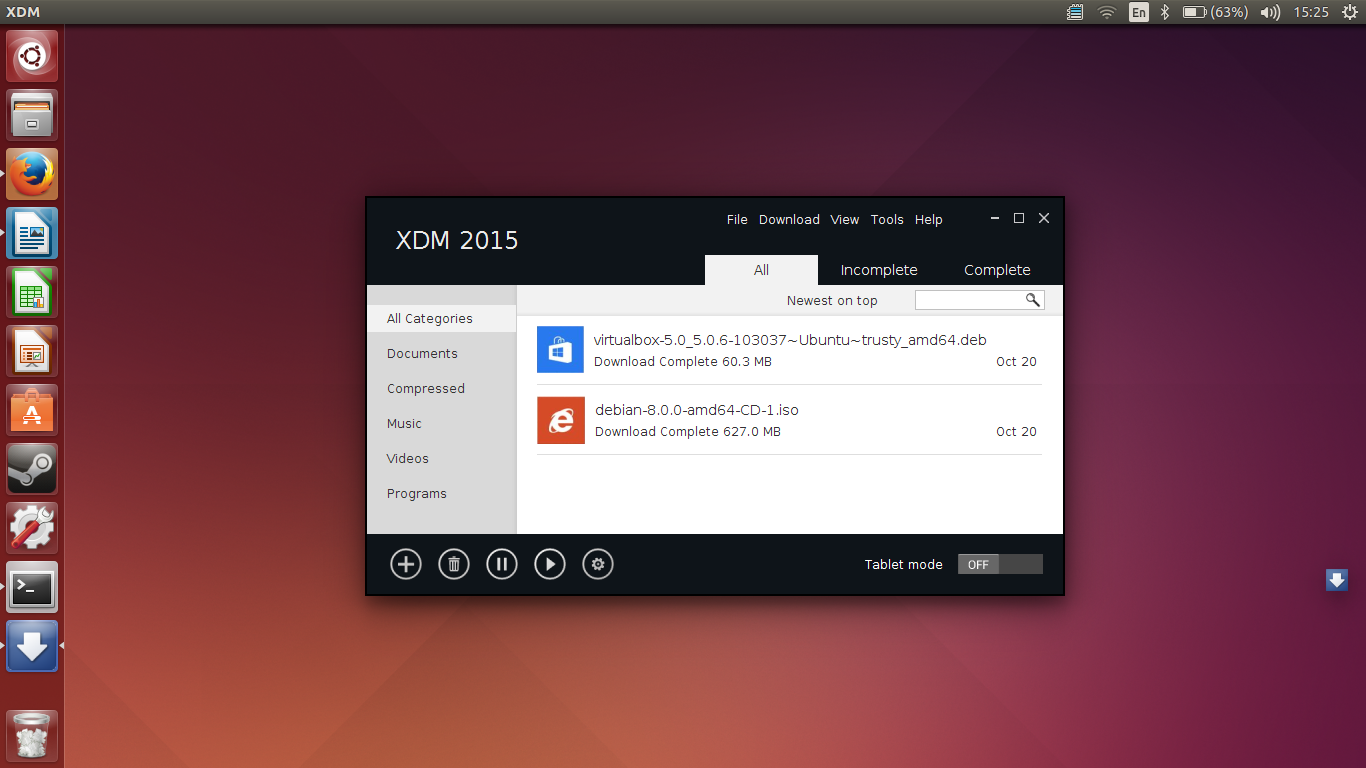This screenshot has width=1366, height=768.
Task: Open Terminal from the launcher
Action: pyautogui.click(x=32, y=587)
